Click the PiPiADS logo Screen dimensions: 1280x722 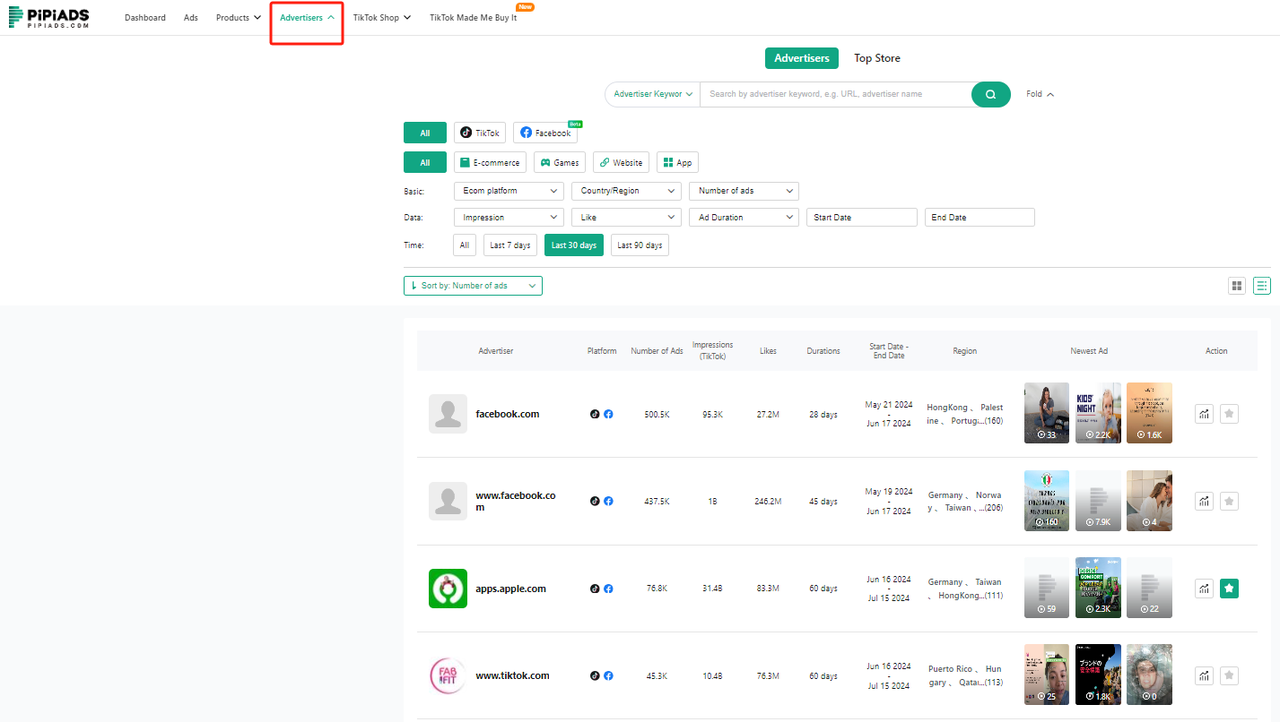point(49,17)
